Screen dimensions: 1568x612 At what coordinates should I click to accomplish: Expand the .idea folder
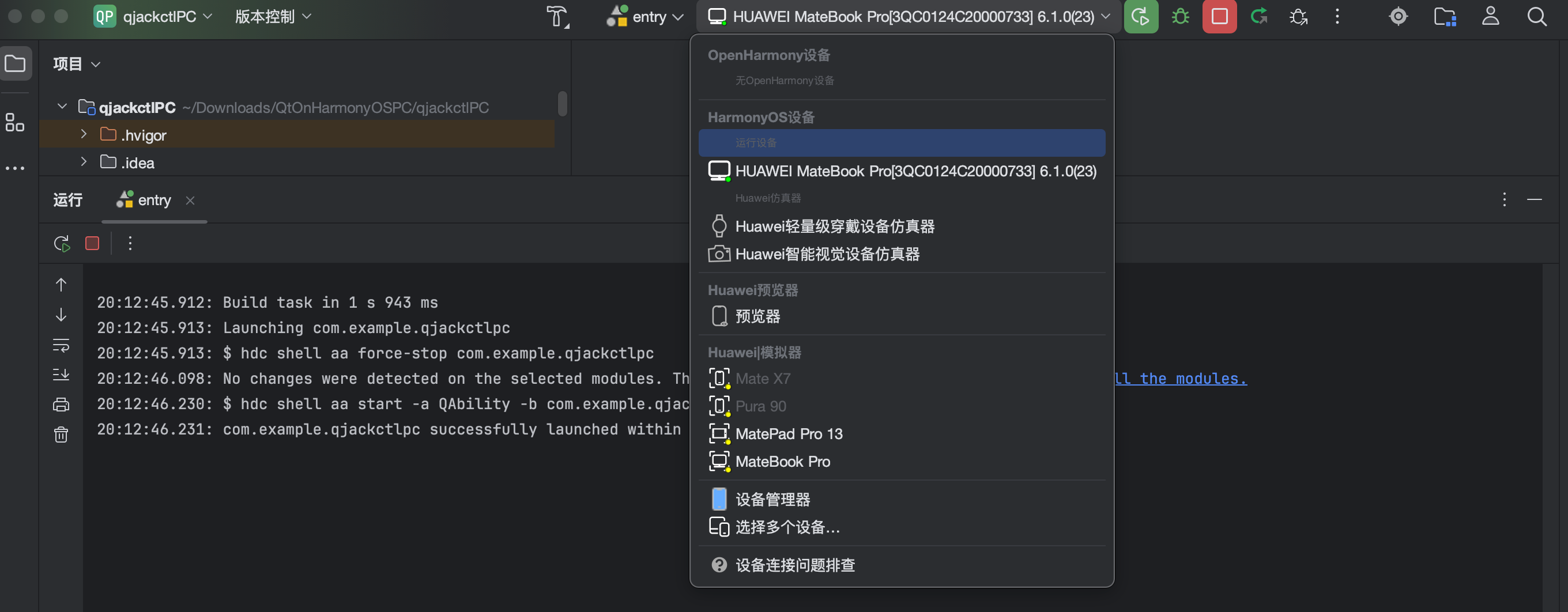click(x=84, y=162)
